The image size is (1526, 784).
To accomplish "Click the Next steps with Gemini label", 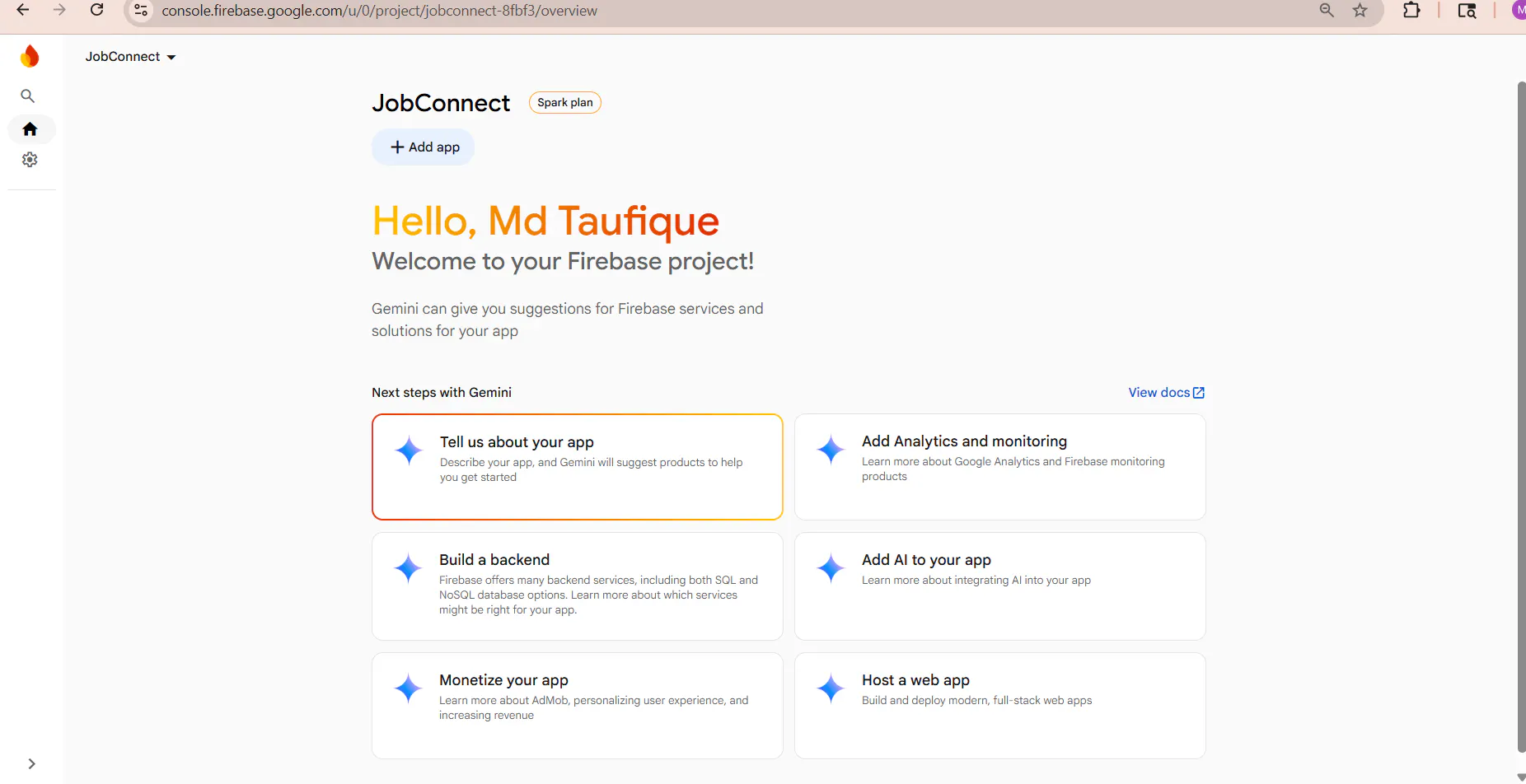I will (442, 393).
